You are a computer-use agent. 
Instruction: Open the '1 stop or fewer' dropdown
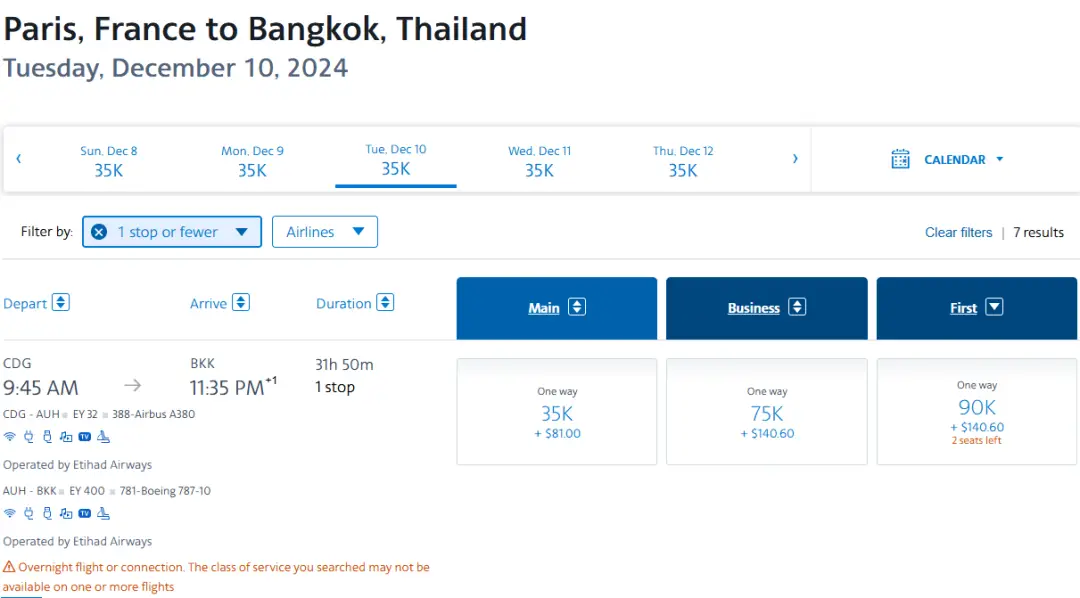point(241,232)
